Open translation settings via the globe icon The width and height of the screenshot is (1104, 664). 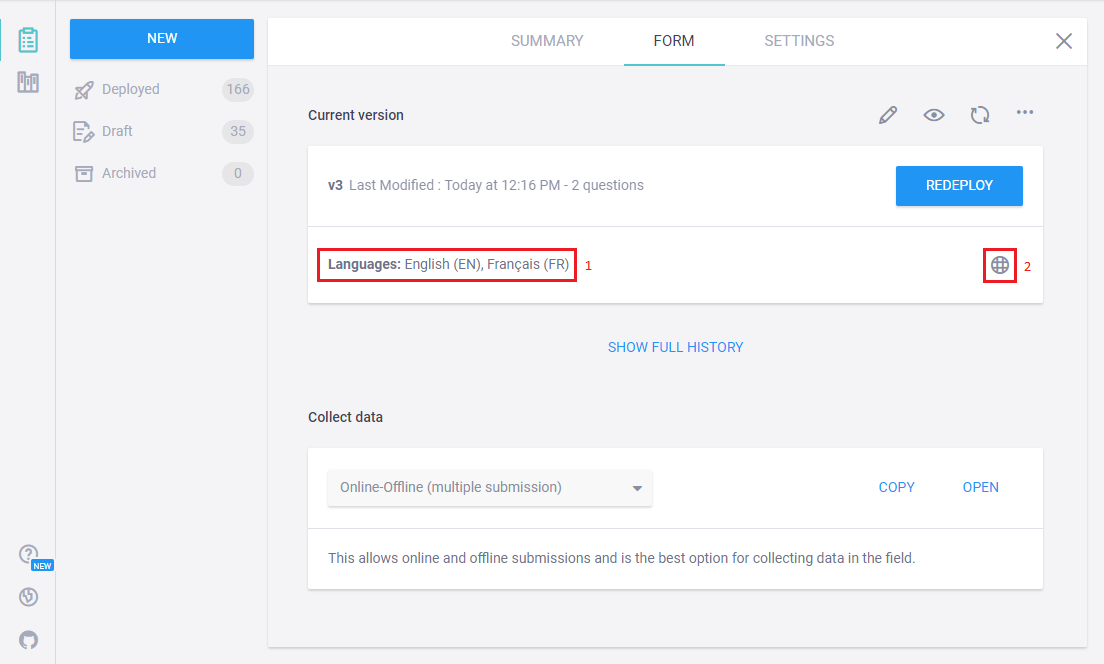point(999,264)
